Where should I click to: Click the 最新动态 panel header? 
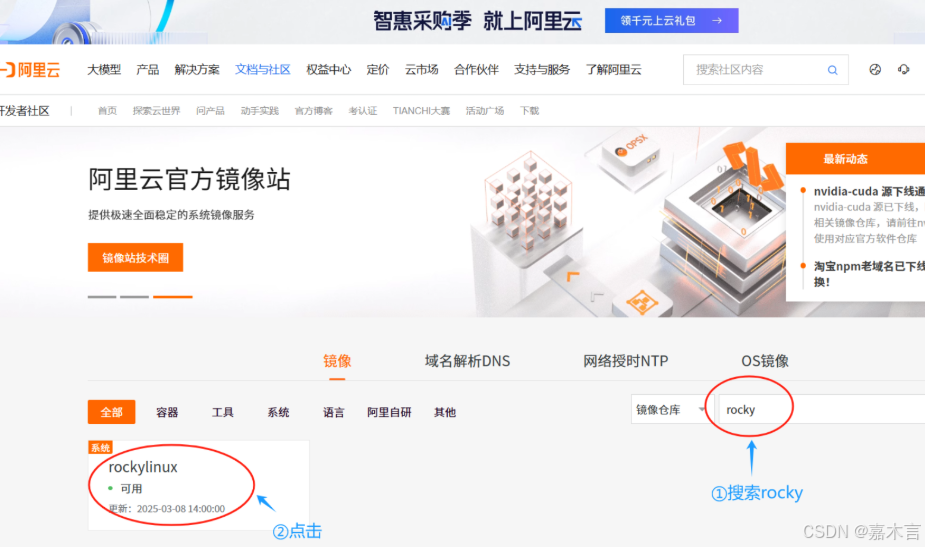(x=855, y=159)
